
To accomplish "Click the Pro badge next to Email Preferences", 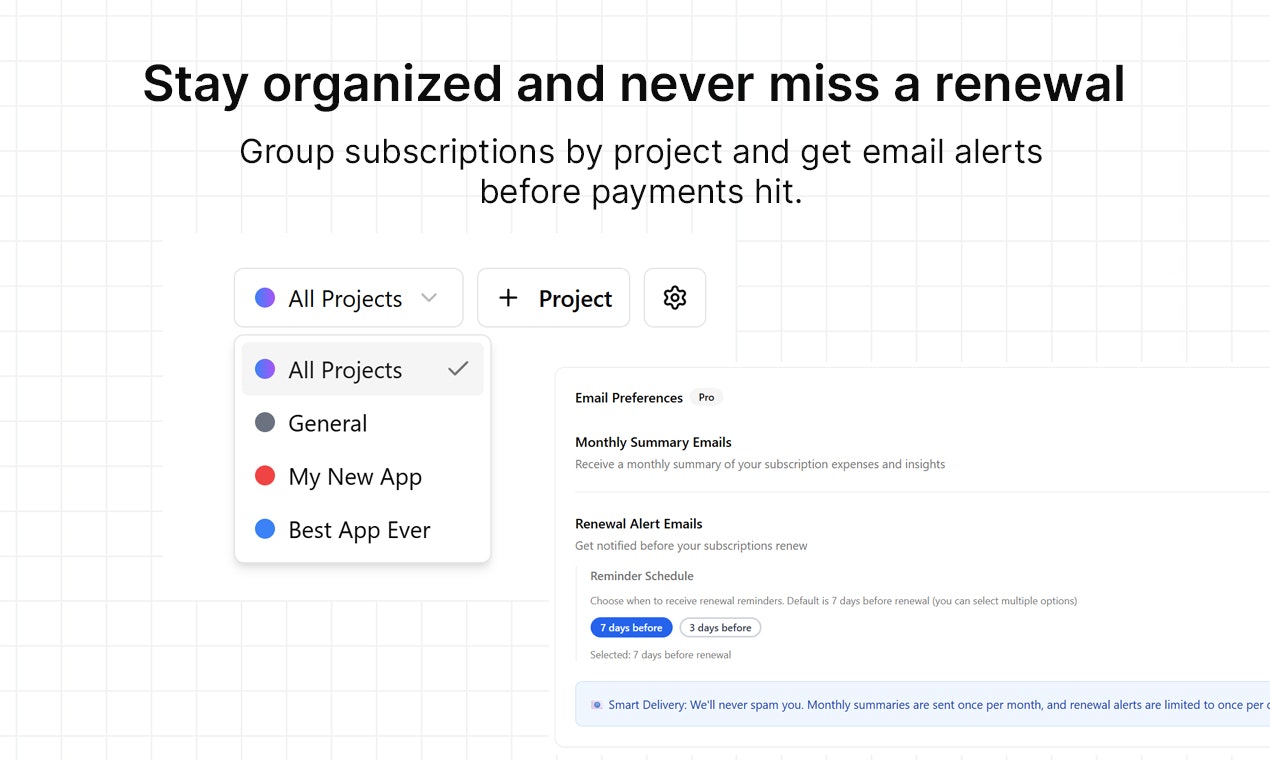I will (706, 397).
